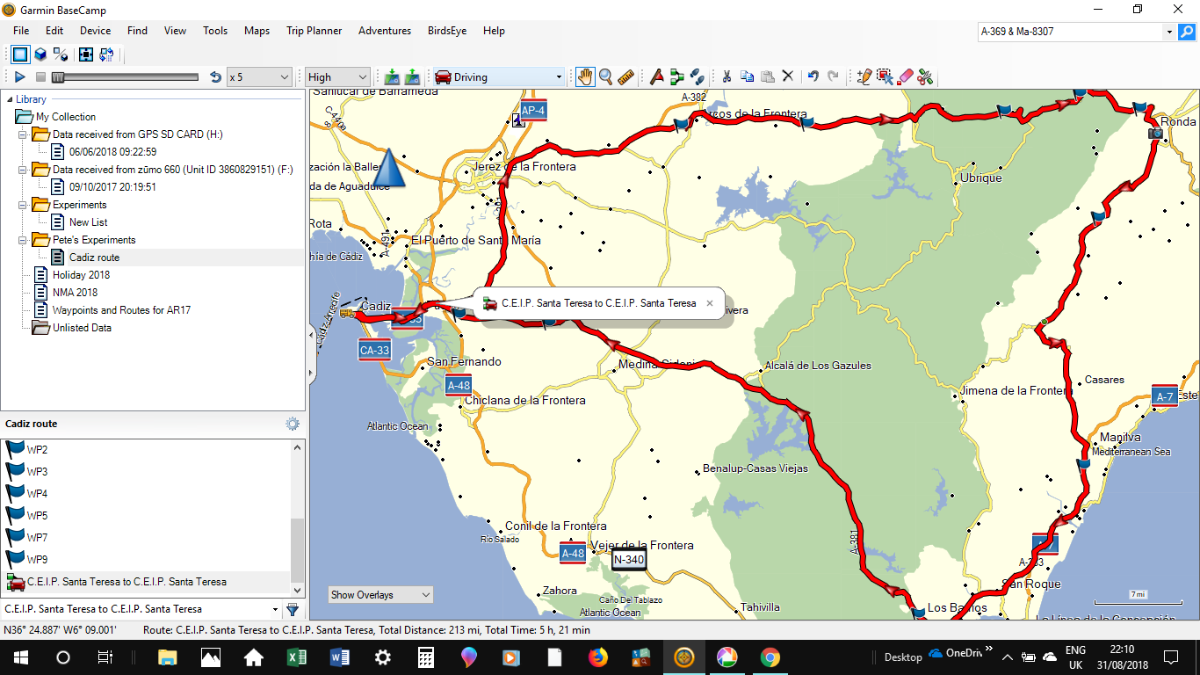The image size is (1200, 675).
Task: Switch to the 2D map view icon
Action: pyautogui.click(x=20, y=54)
